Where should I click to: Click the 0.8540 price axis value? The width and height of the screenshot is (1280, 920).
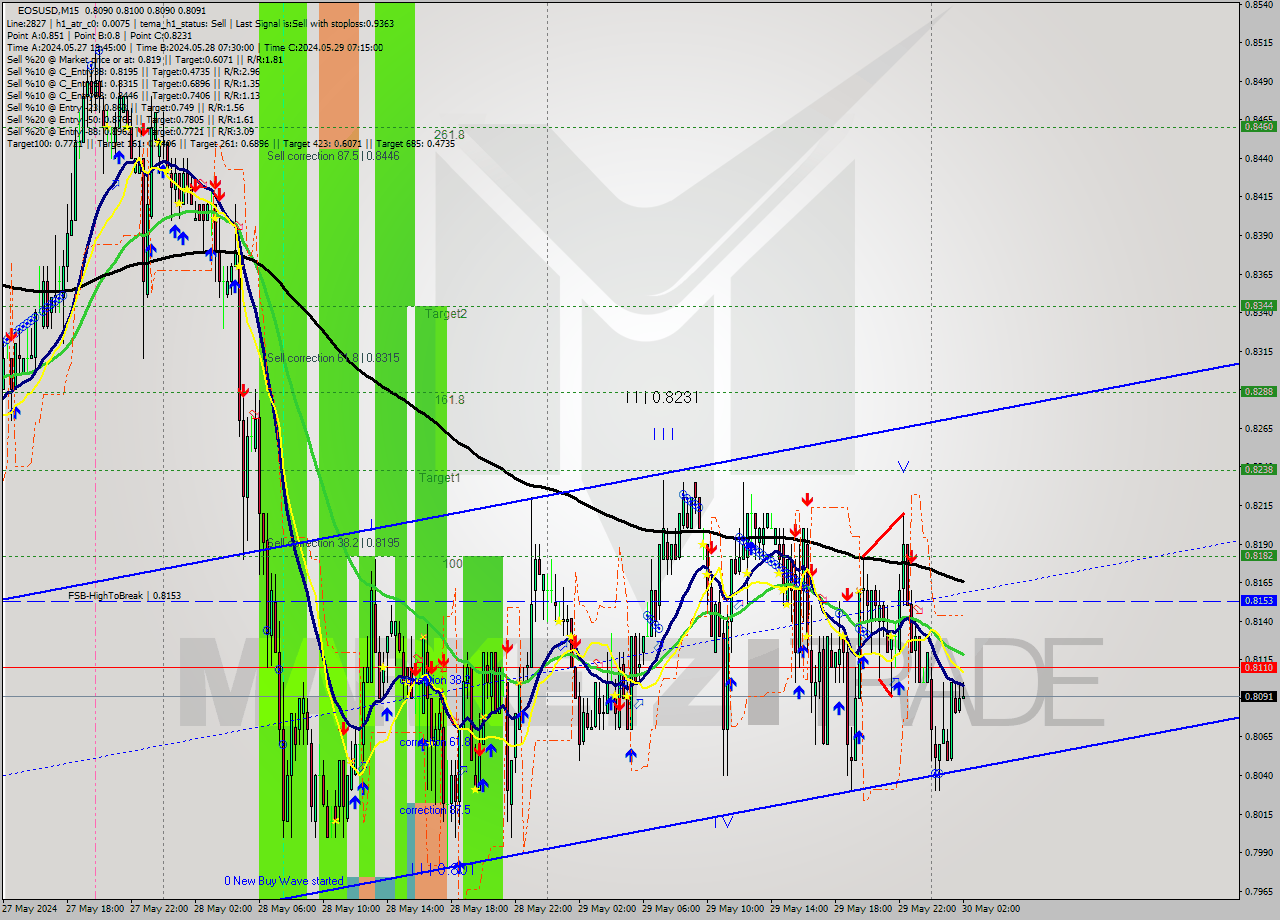1258,5
